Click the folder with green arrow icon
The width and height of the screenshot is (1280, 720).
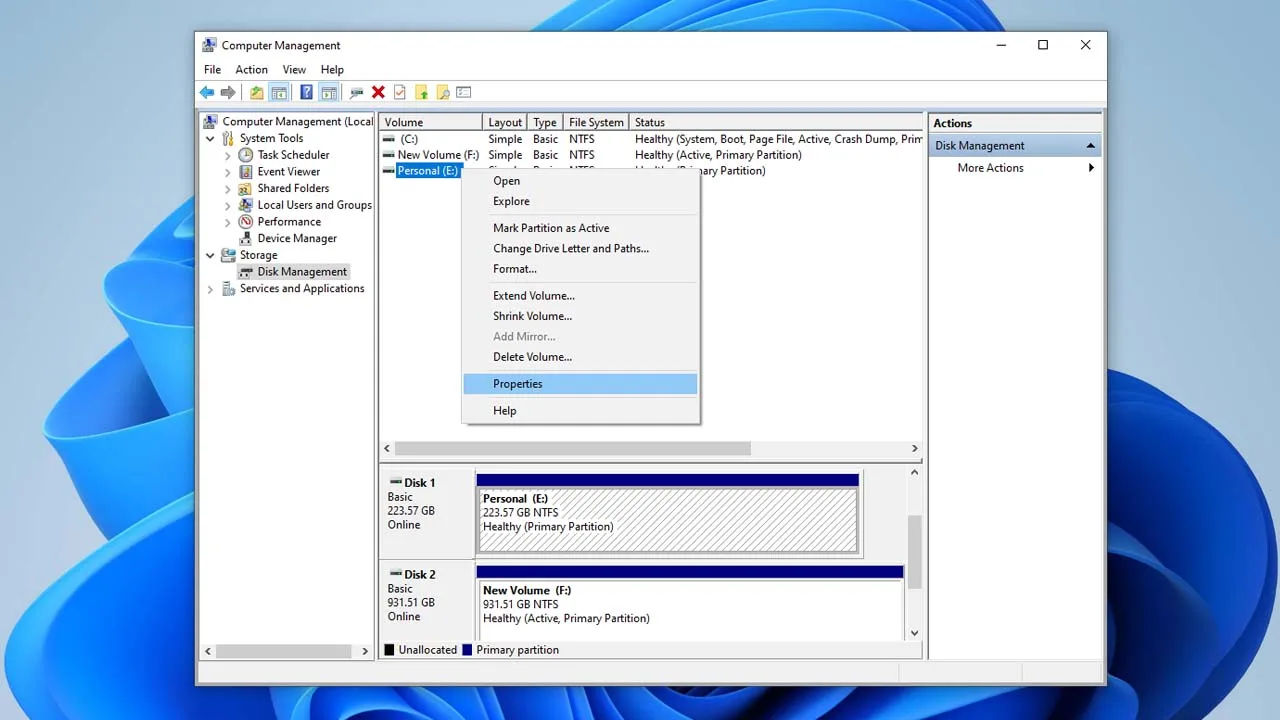tap(421, 92)
